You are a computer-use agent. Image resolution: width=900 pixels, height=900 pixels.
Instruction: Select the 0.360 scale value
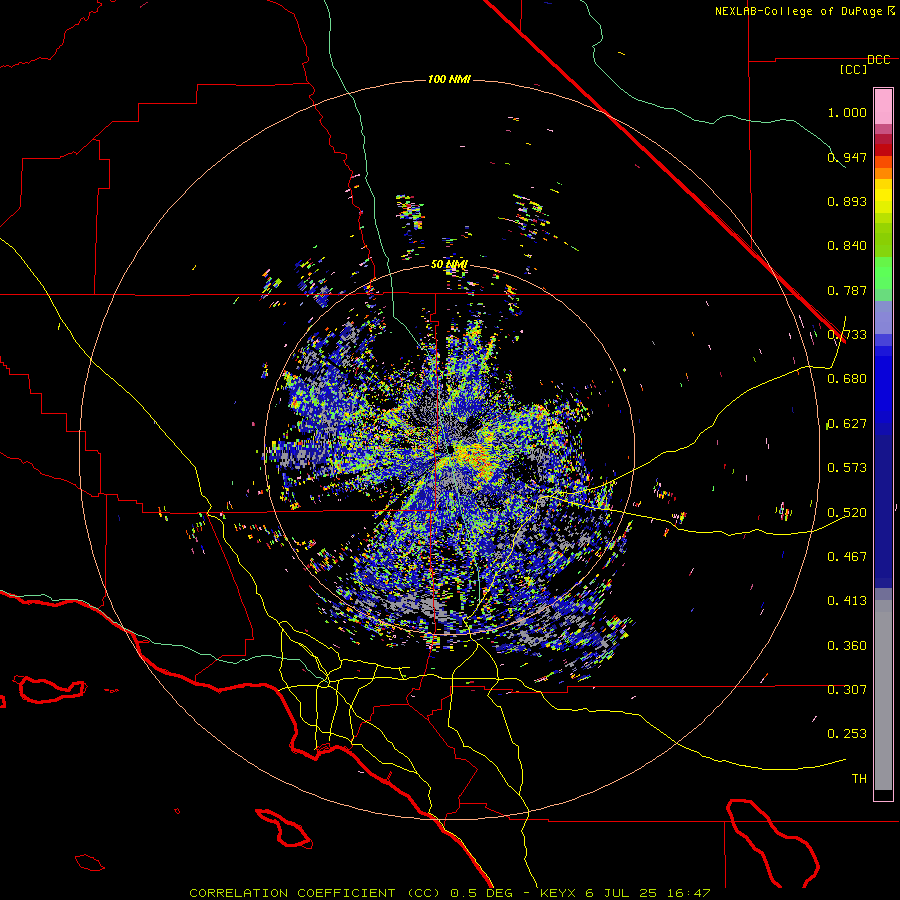pyautogui.click(x=847, y=646)
